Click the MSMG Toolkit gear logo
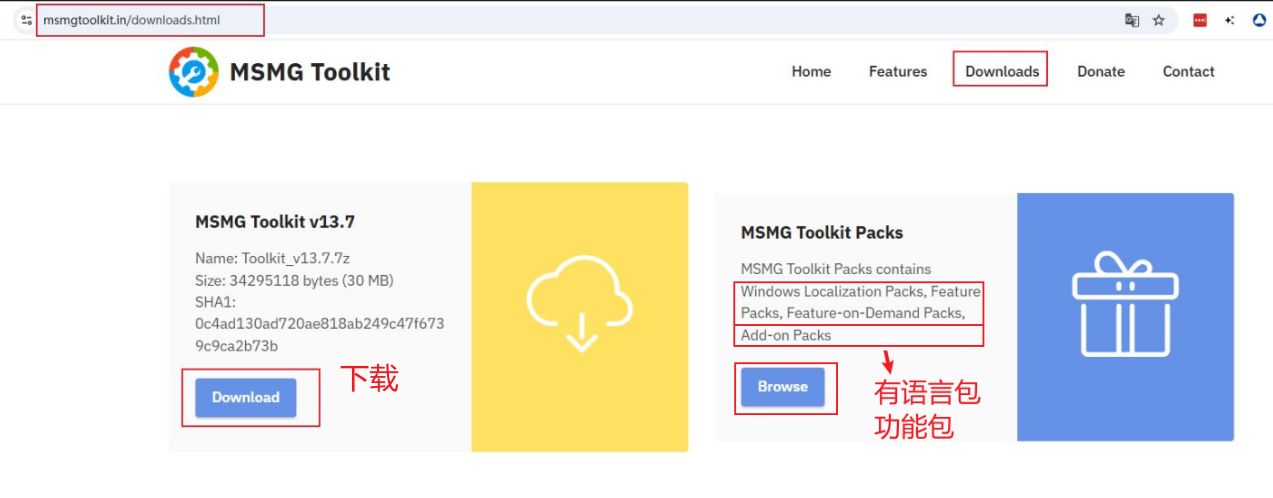This screenshot has height=498, width=1273. [x=193, y=72]
